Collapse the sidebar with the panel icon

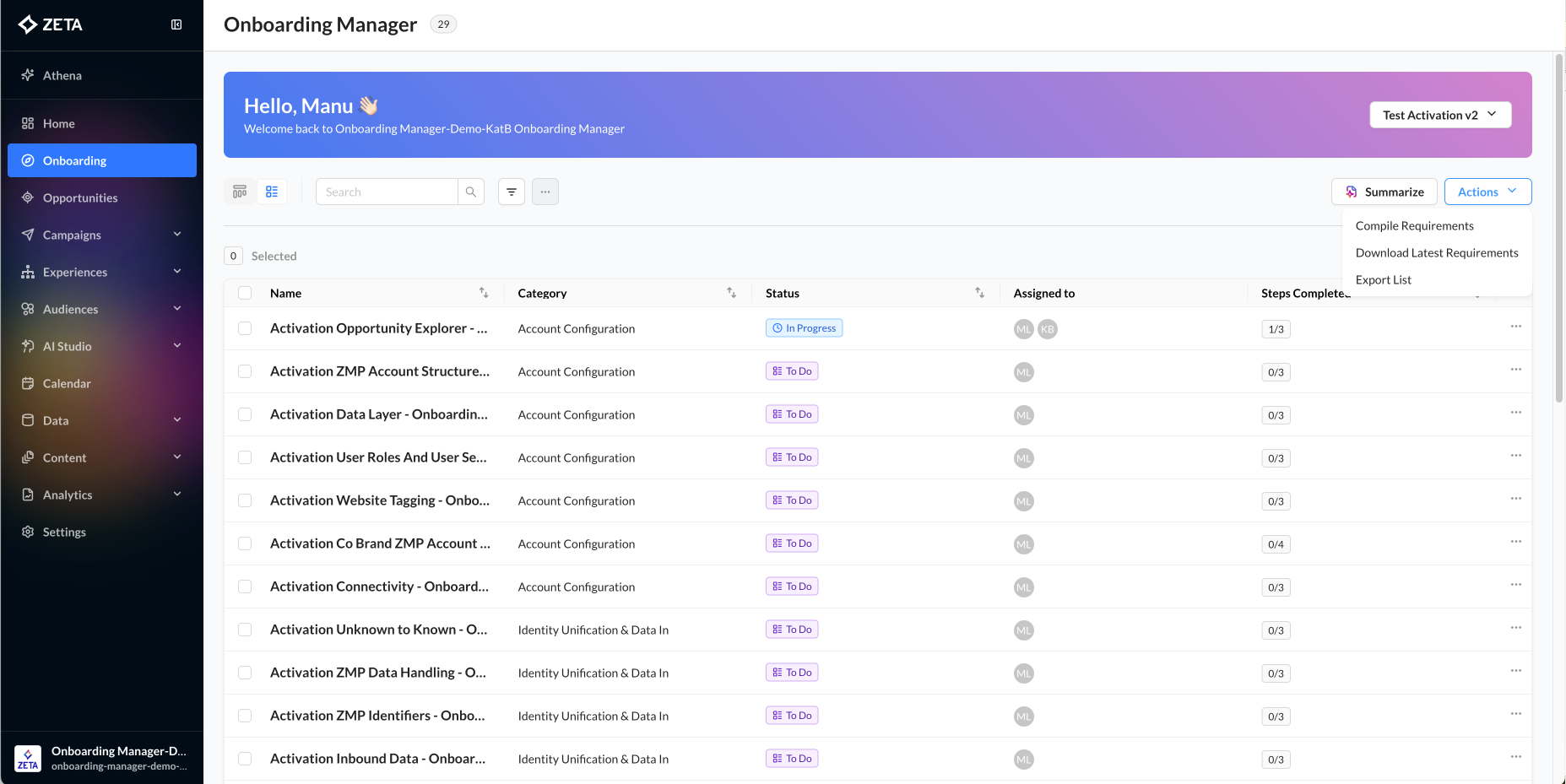[176, 24]
